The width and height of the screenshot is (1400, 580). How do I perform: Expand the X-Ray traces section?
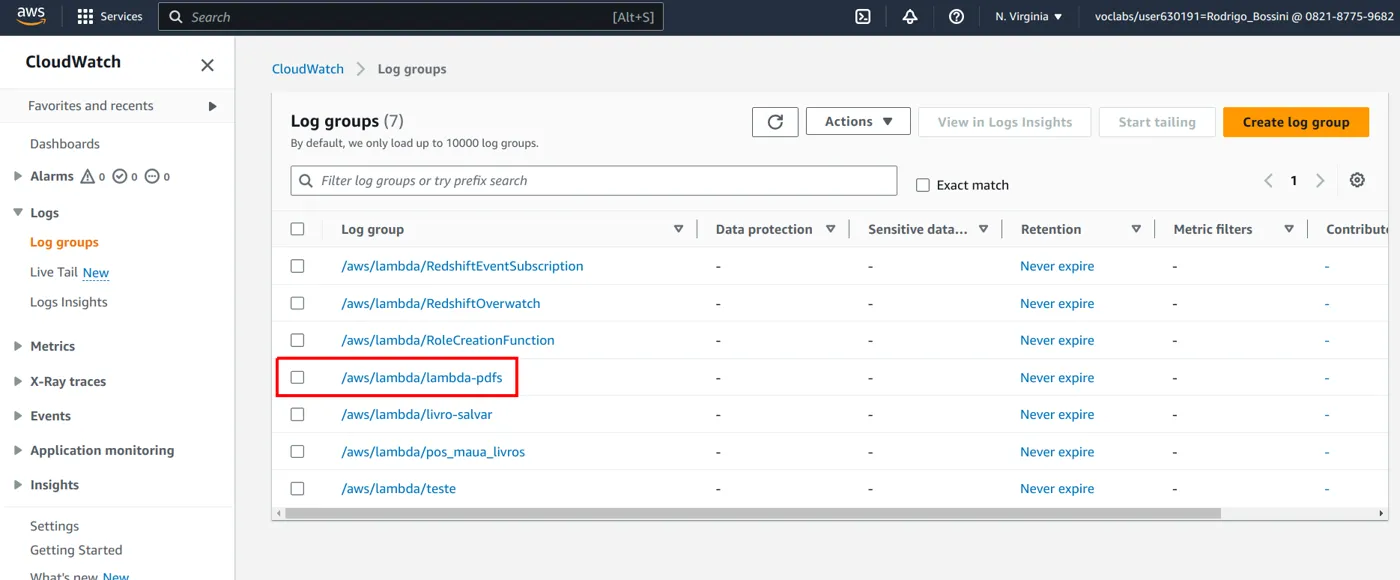tap(18, 381)
